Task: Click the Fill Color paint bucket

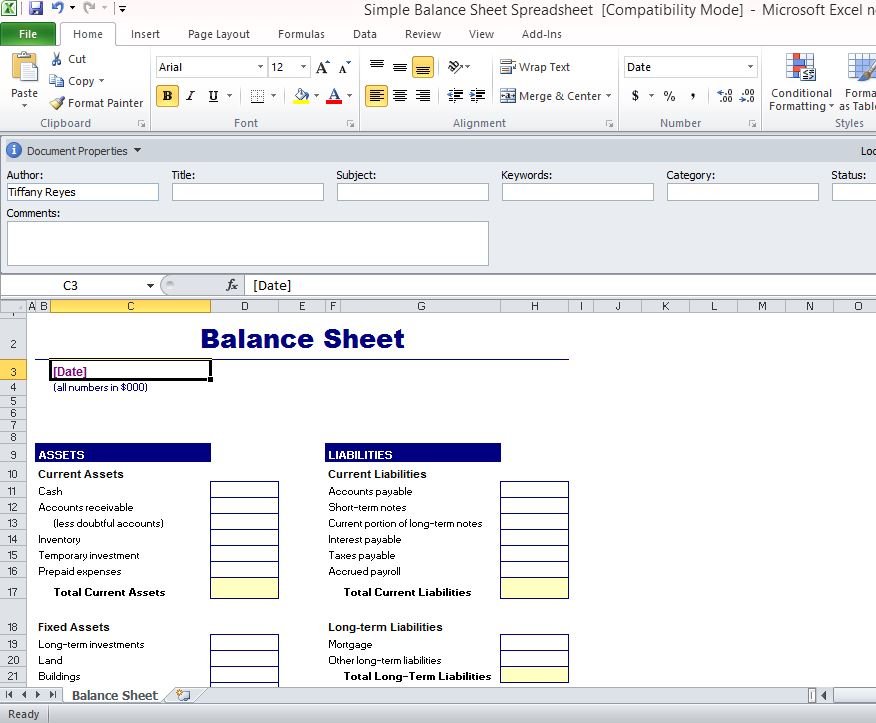Action: tap(301, 96)
